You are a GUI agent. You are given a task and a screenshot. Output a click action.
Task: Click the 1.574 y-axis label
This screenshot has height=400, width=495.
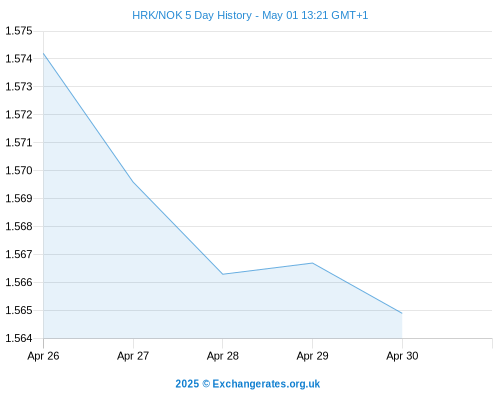click(19, 59)
